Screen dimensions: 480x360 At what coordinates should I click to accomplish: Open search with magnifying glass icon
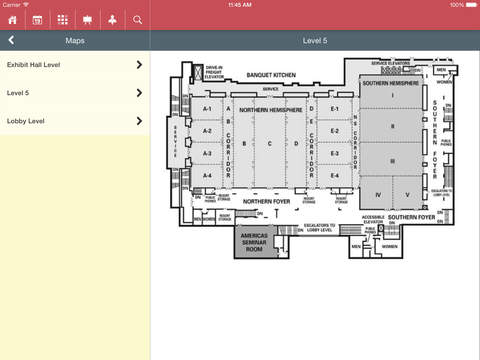point(137,20)
